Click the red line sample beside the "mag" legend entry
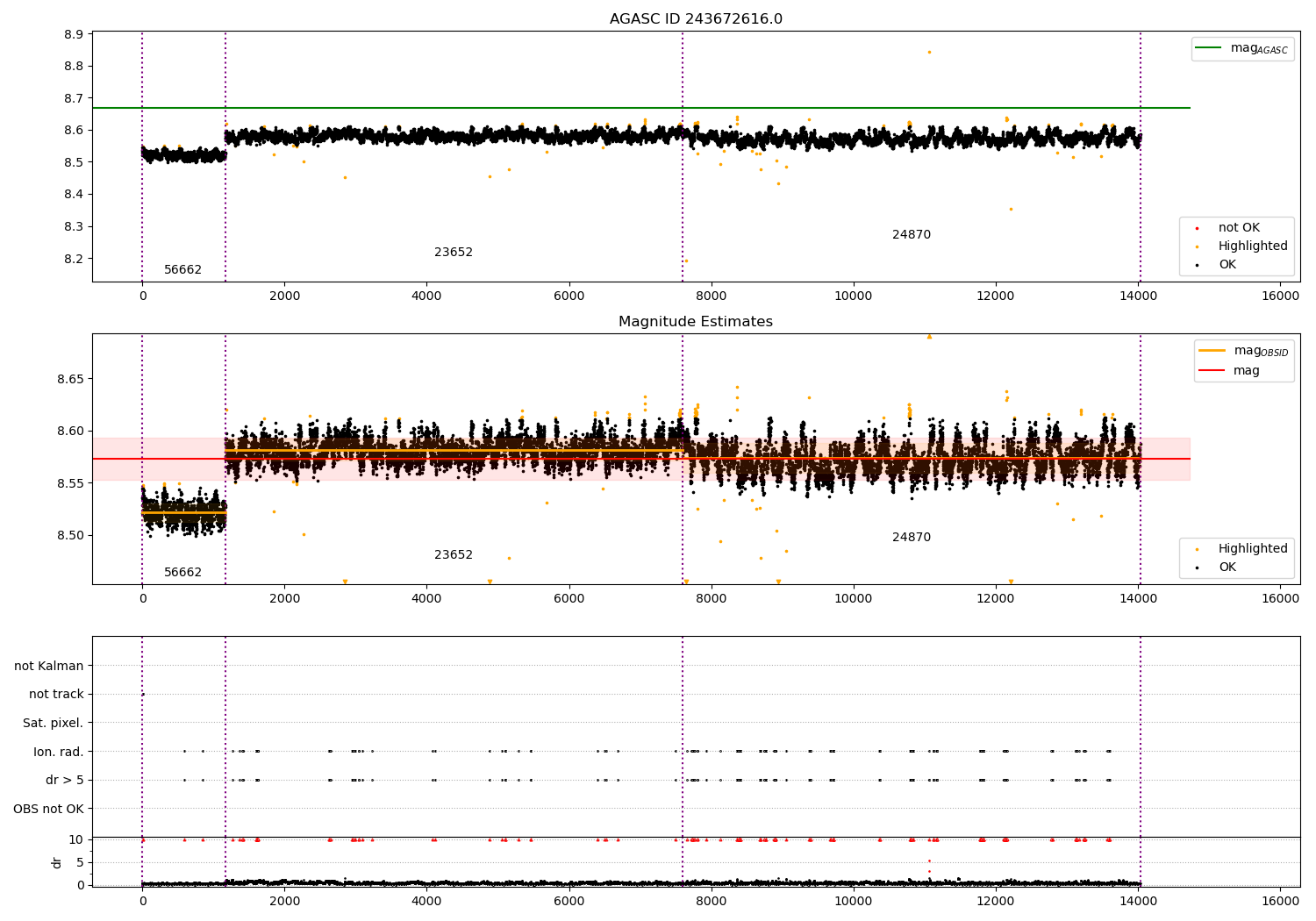 coord(1212,370)
